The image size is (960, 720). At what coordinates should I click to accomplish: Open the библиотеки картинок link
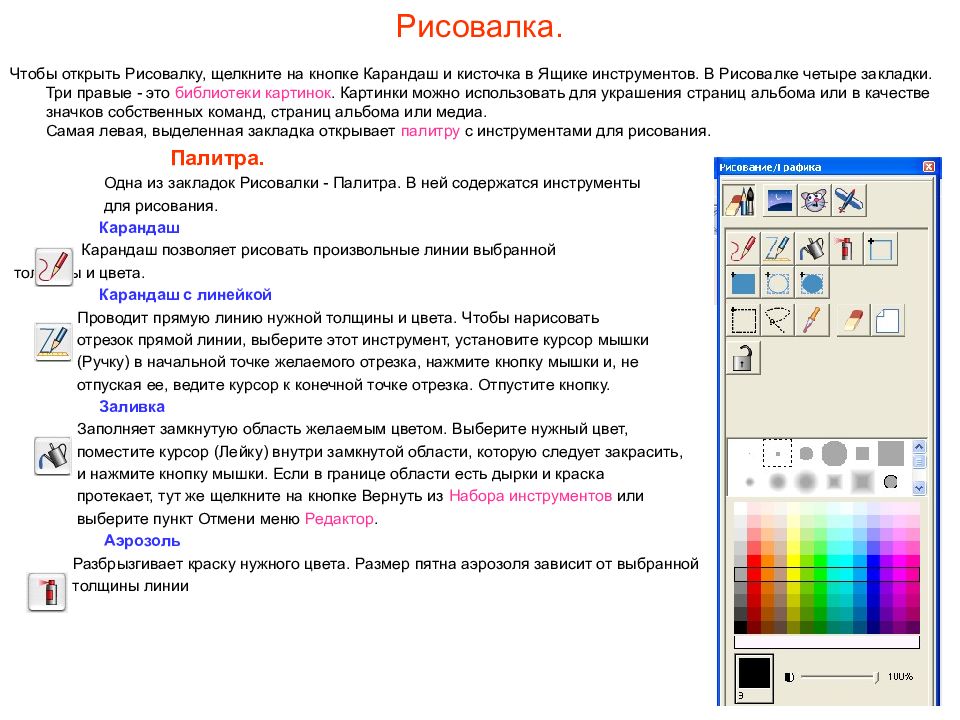253,93
